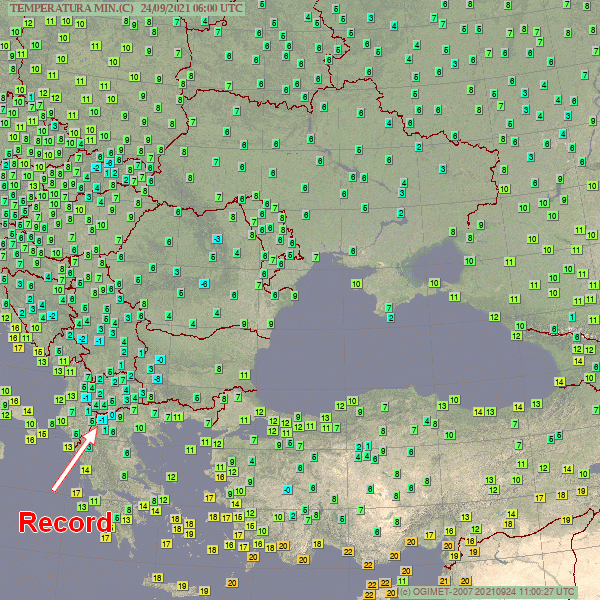Screen dimensions: 600x600
Task: Click the cyan "1" marker in the Caucasus
Action: coord(572,317)
